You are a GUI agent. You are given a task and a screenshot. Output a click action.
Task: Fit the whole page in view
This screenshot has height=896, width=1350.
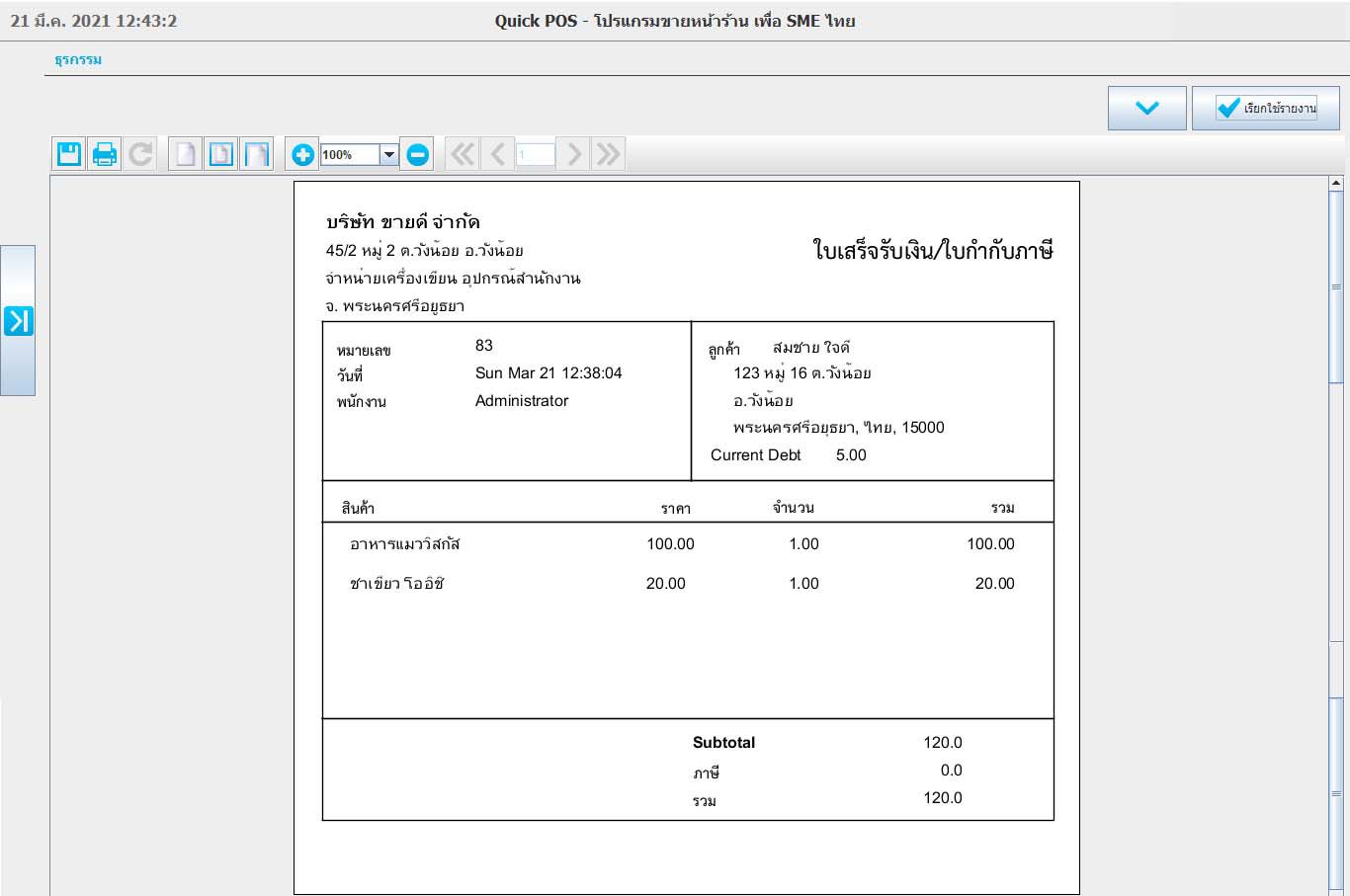pos(221,154)
